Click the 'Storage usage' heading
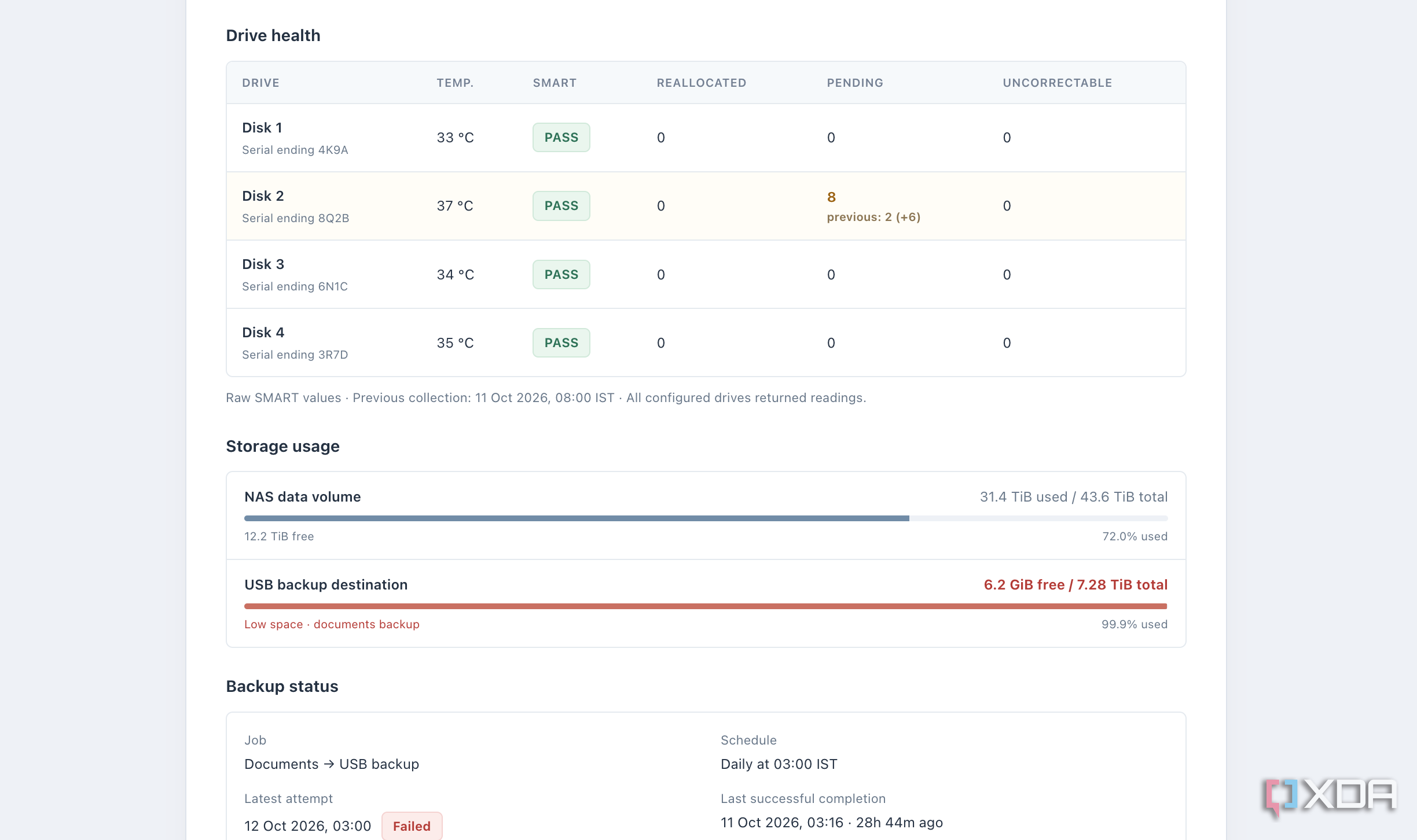This screenshot has height=840, width=1417. click(282, 446)
